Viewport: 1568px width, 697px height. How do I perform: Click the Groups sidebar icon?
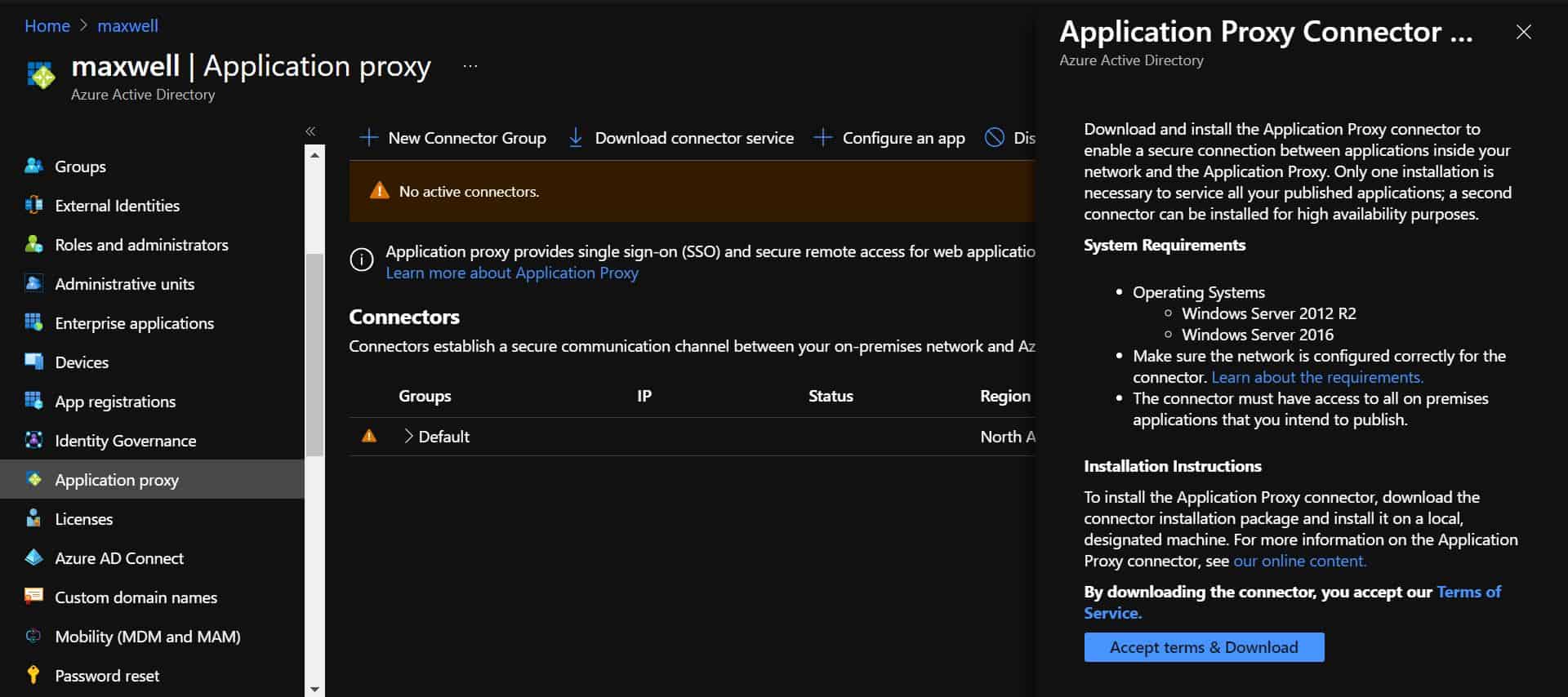[x=33, y=166]
